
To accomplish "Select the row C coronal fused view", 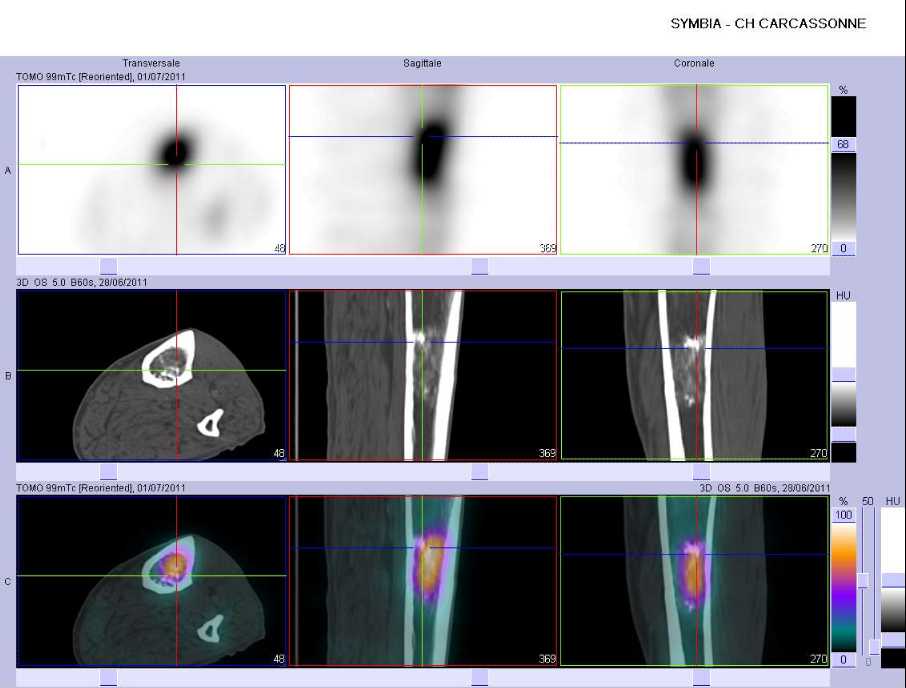I will pyautogui.click(x=694, y=581).
